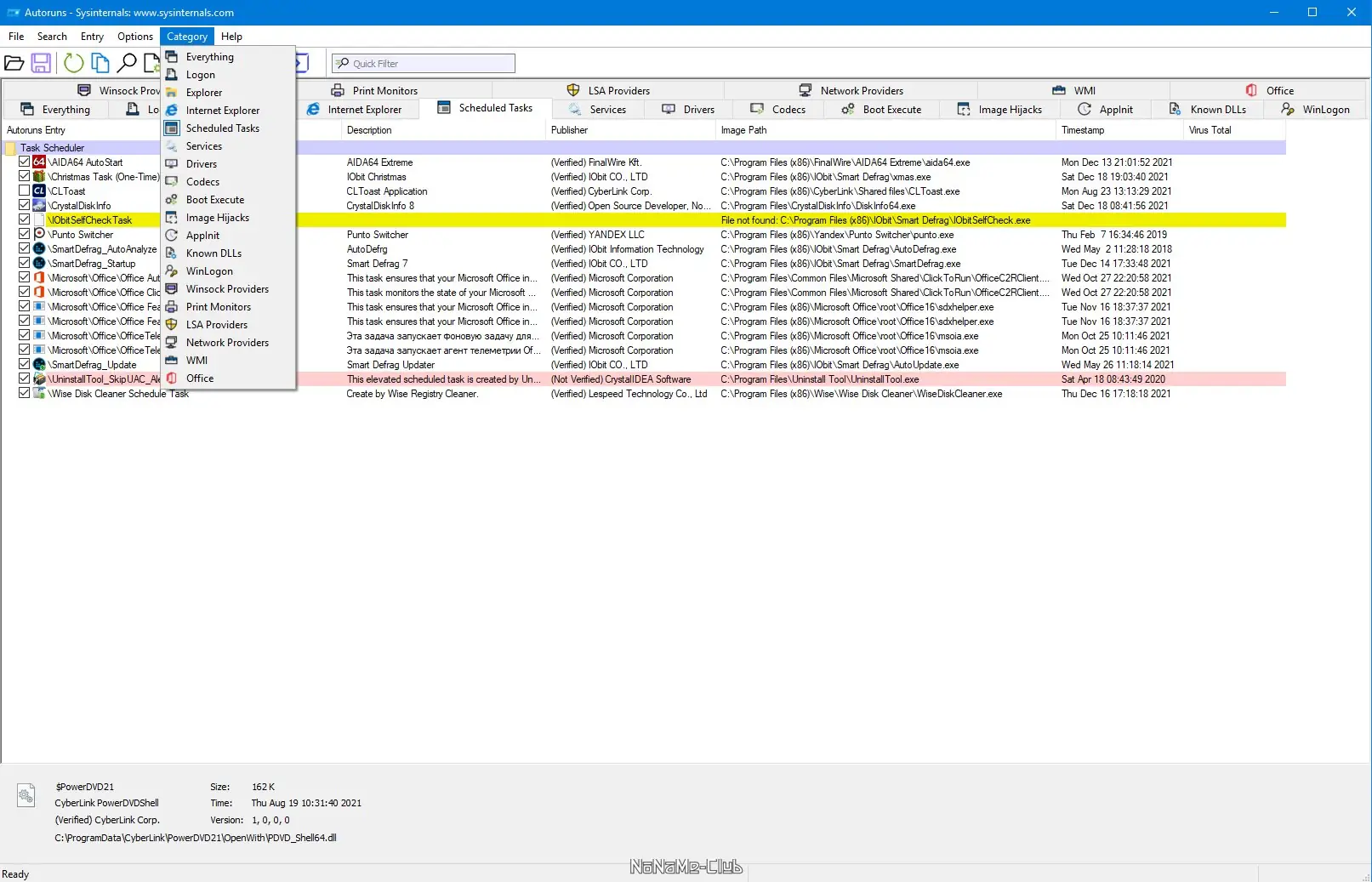Image resolution: width=1372 pixels, height=882 pixels.
Task: Choose Codecs in the Category menu
Action: [x=228, y=182]
